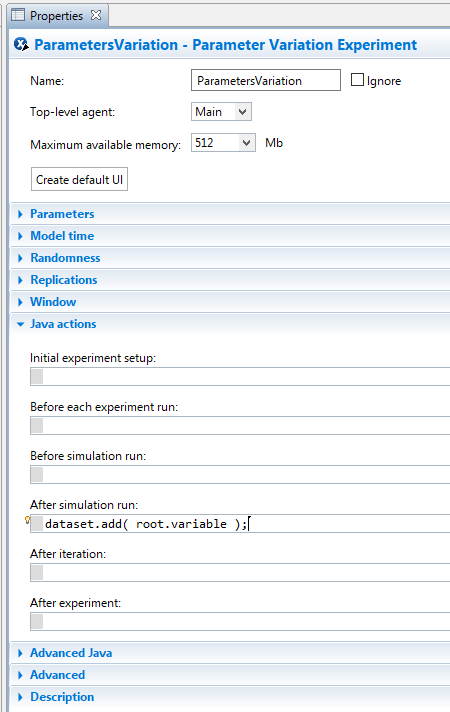Screen dimensions: 450x712
Task: Open the Top-level agent Main dropdown
Action: pyautogui.click(x=221, y=112)
